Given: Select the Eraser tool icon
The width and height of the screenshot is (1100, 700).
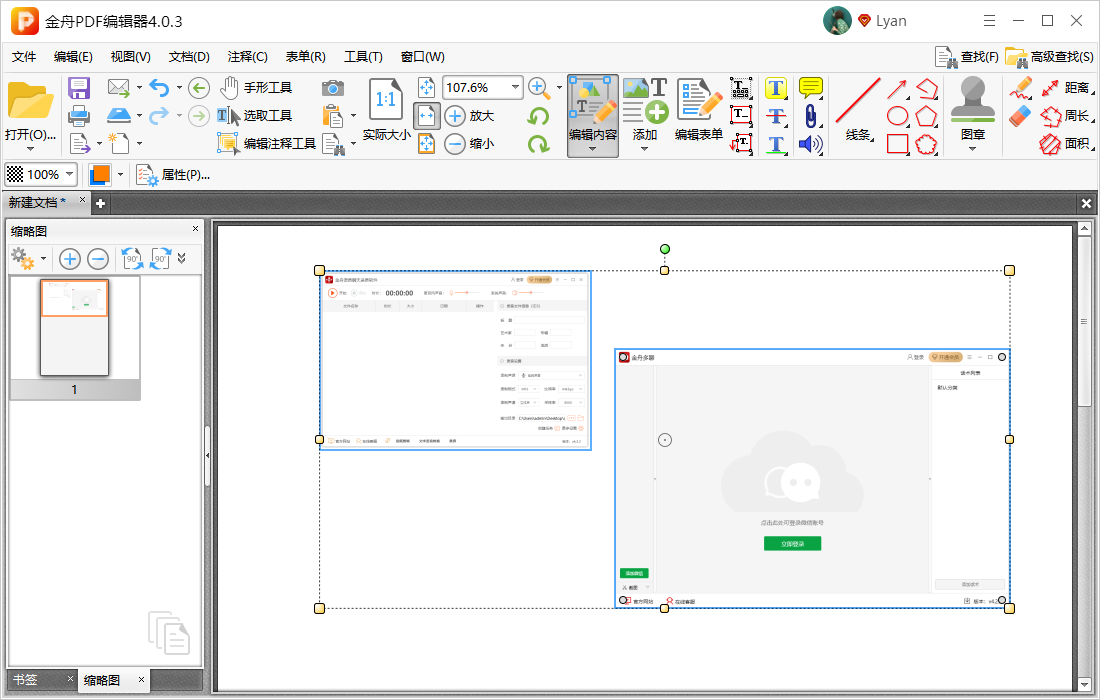Looking at the screenshot, I should tap(1019, 116).
